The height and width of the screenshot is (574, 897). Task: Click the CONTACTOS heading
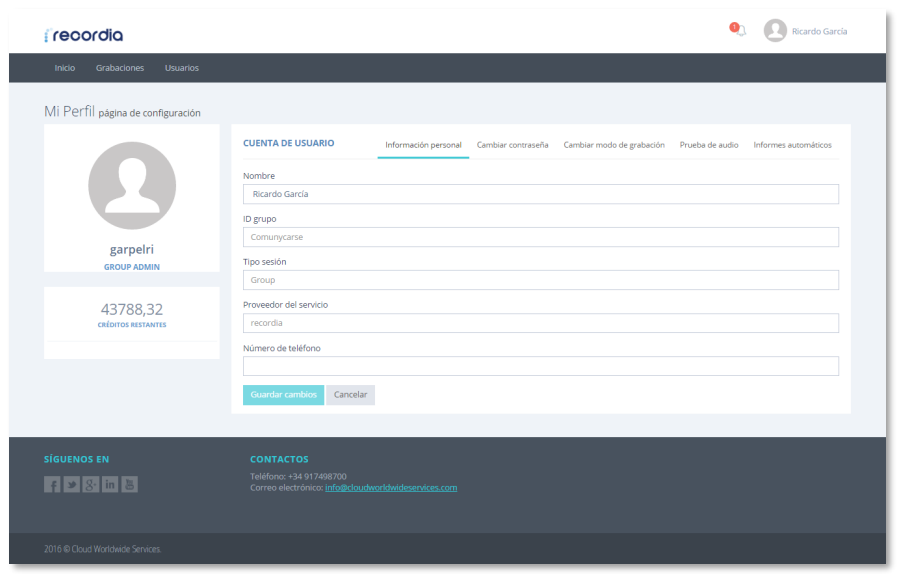click(279, 459)
